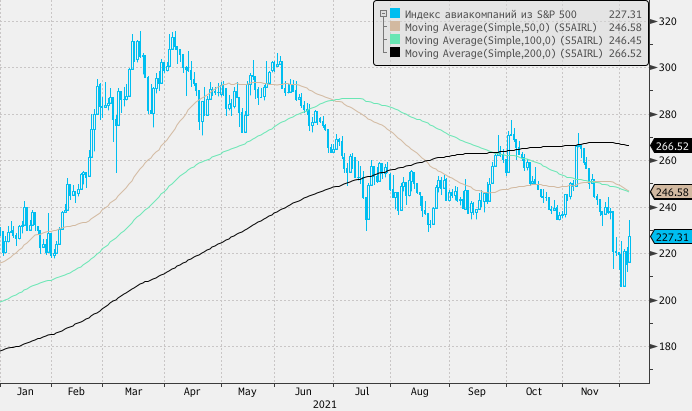Collapse the legend tree with the minus box
The image size is (692, 411).
point(383,12)
